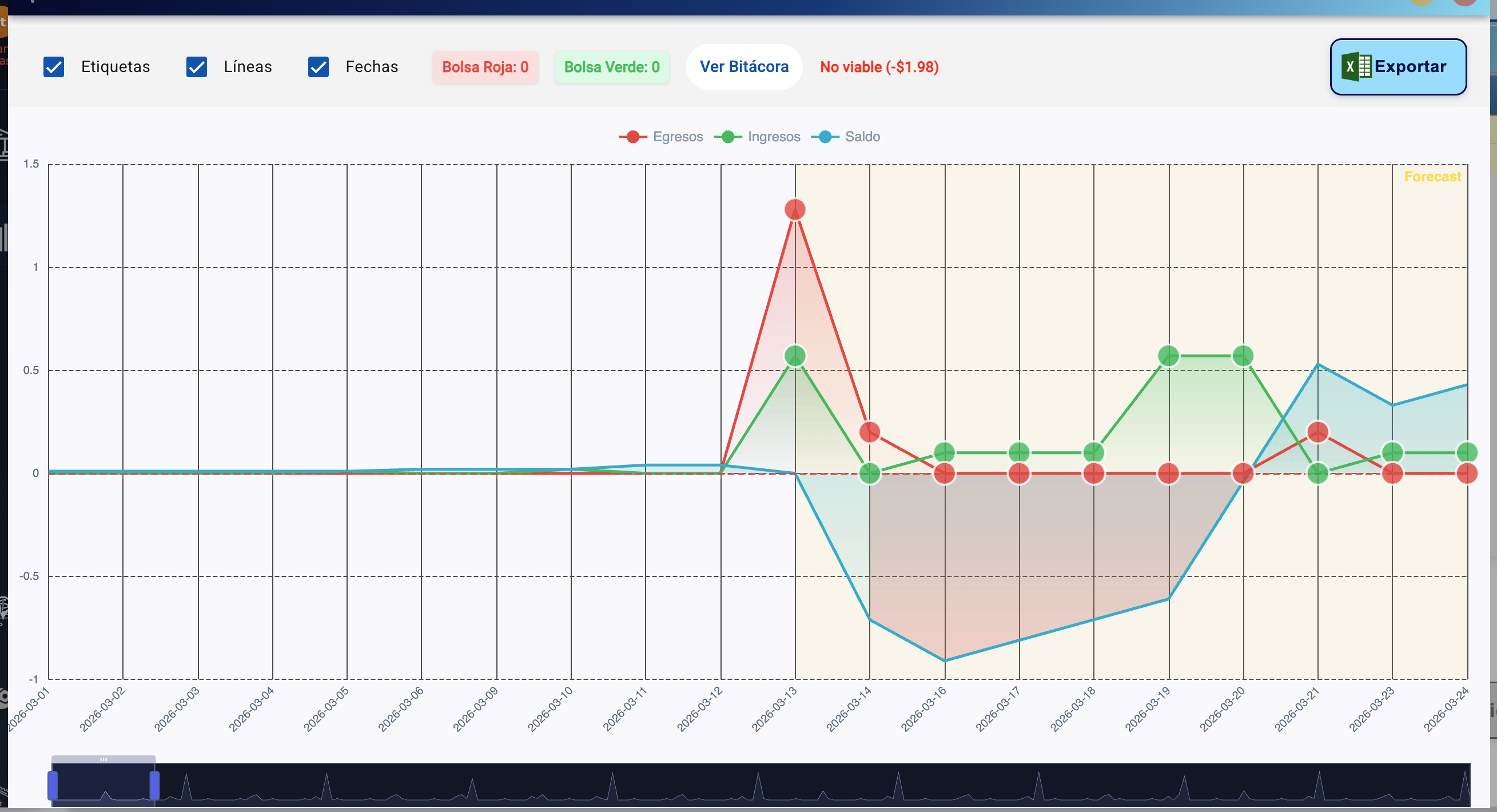Click the blue Saldo legend marker
This screenshot has width=1497, height=812.
tap(825, 137)
